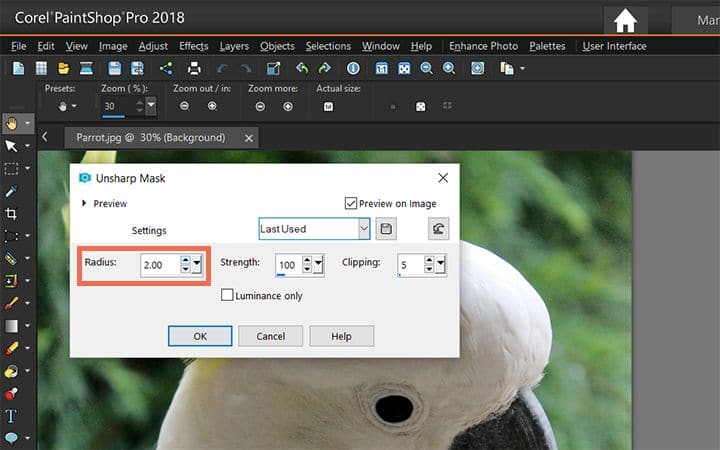Open User Interface menu button
Screen dimensions: 720x450
(614, 46)
